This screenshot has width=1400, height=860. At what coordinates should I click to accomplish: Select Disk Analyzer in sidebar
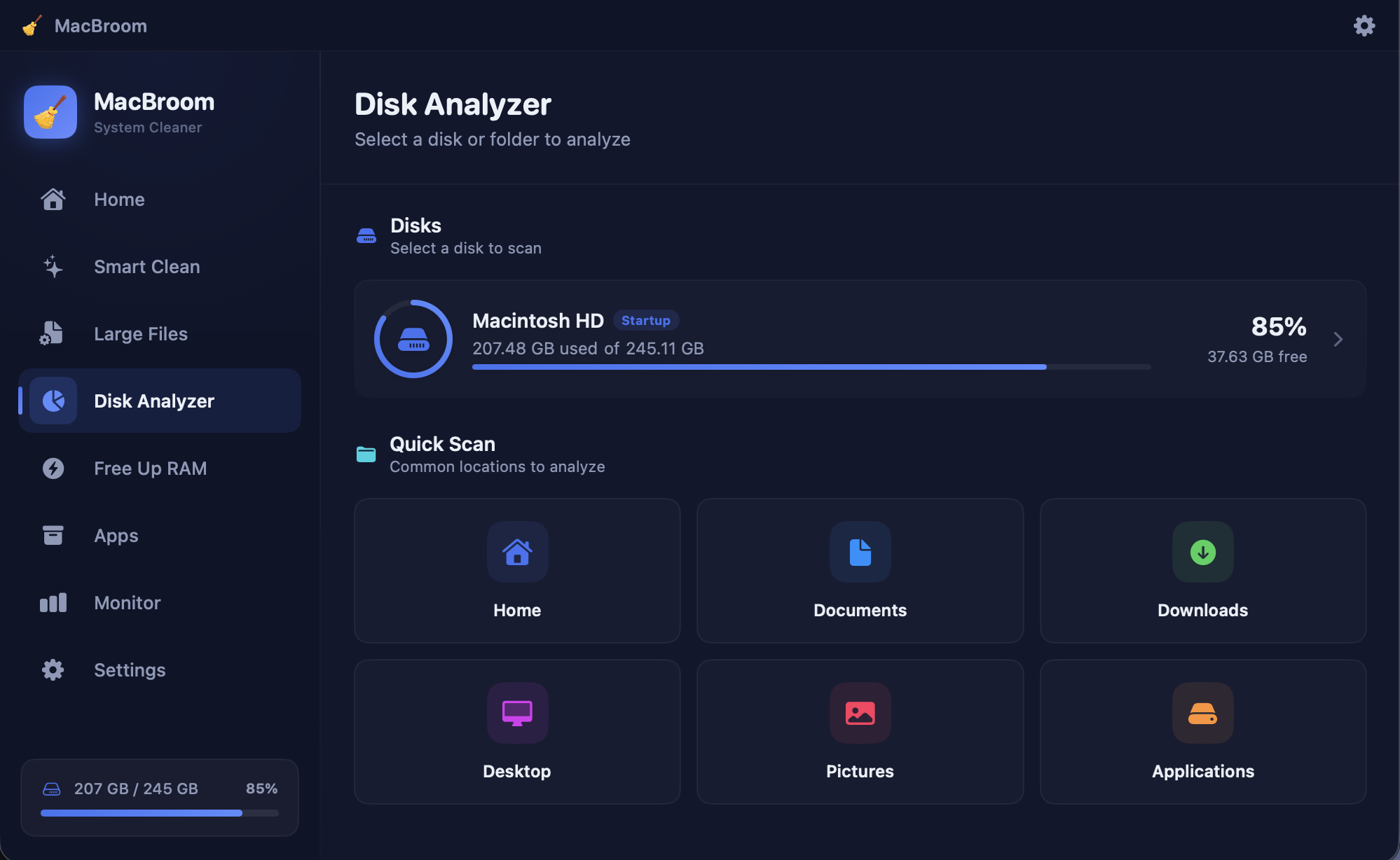160,401
